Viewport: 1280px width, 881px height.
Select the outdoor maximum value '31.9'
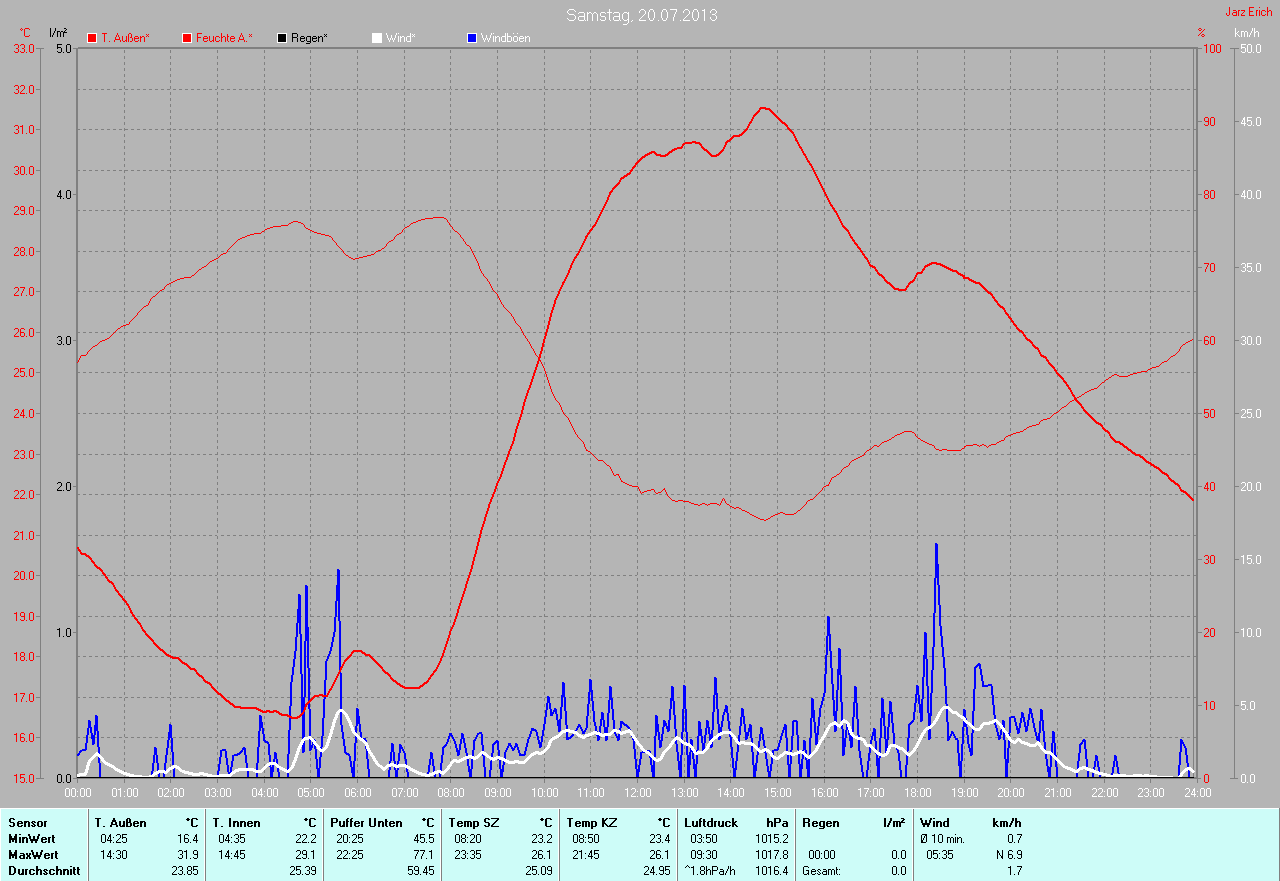[188, 855]
